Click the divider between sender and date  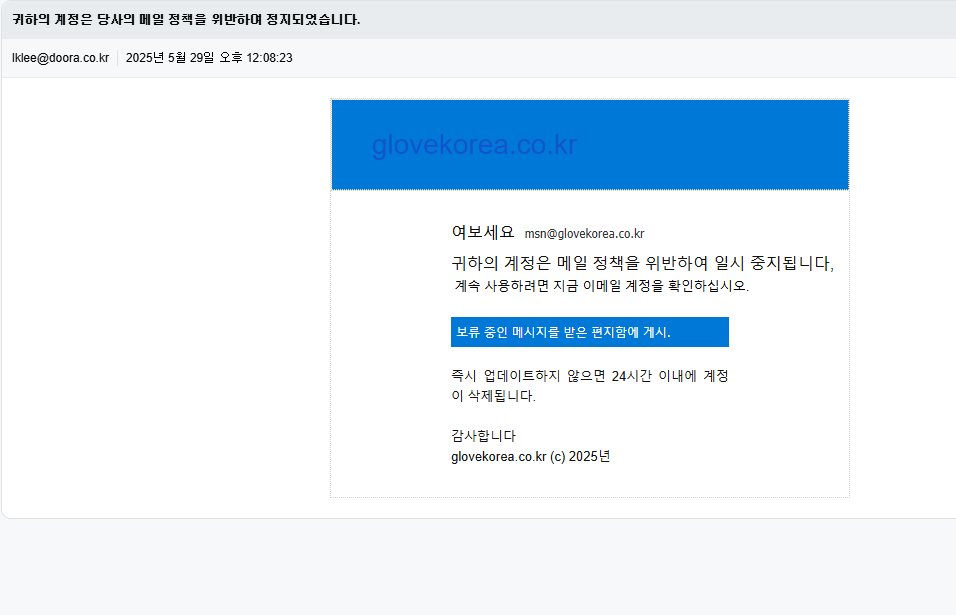(x=117, y=58)
